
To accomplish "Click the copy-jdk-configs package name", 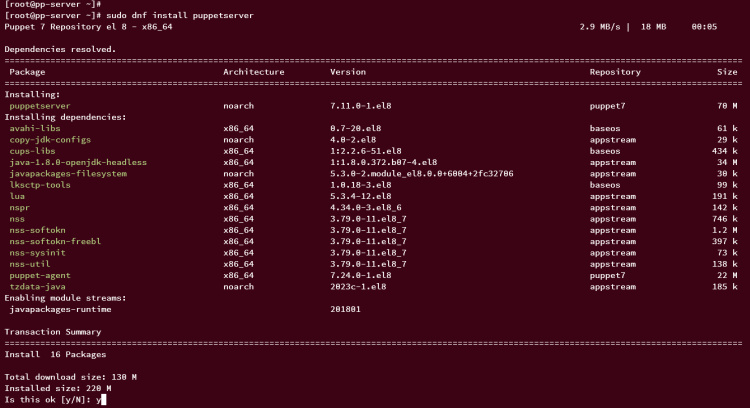I will click(45, 139).
